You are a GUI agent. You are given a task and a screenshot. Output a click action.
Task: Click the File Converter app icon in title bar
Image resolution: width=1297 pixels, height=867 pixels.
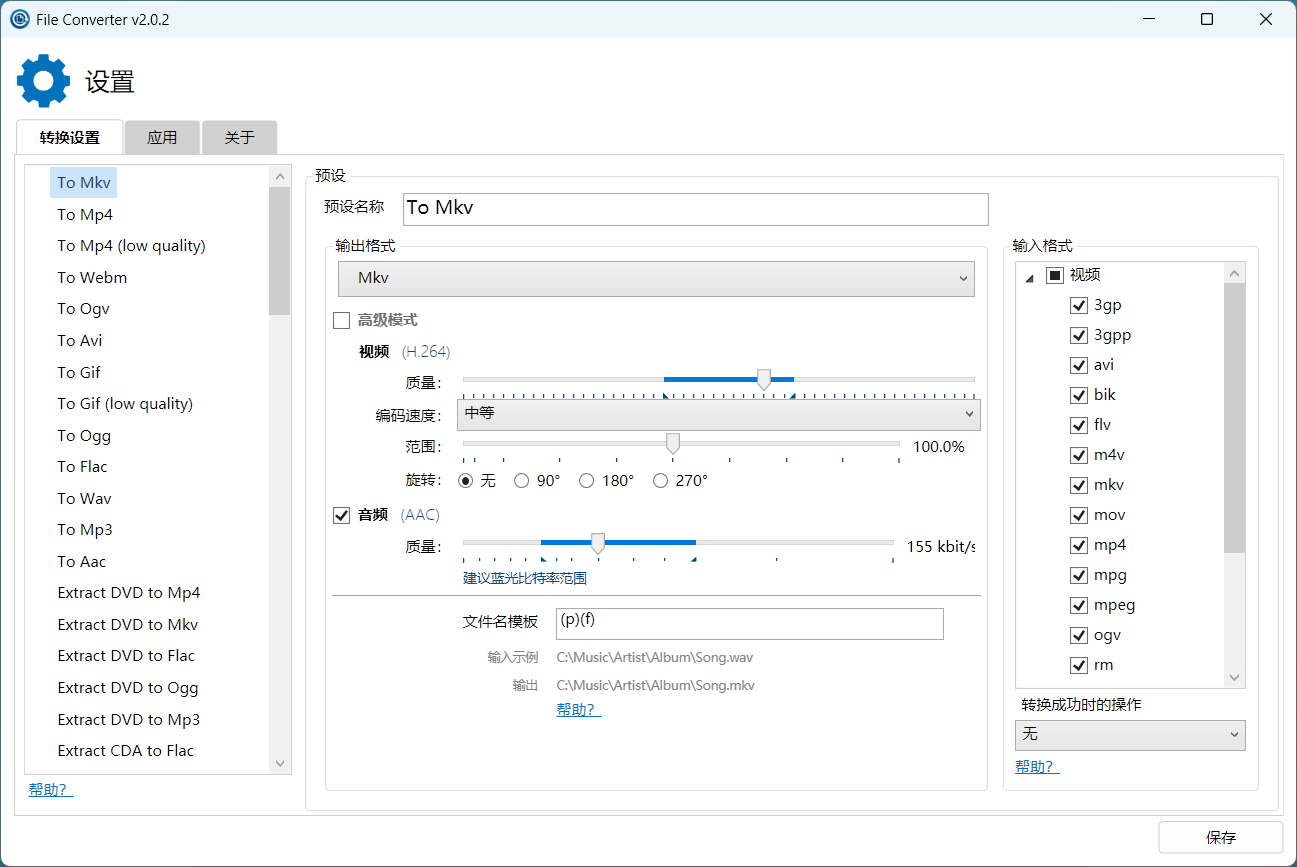pyautogui.click(x=19, y=19)
